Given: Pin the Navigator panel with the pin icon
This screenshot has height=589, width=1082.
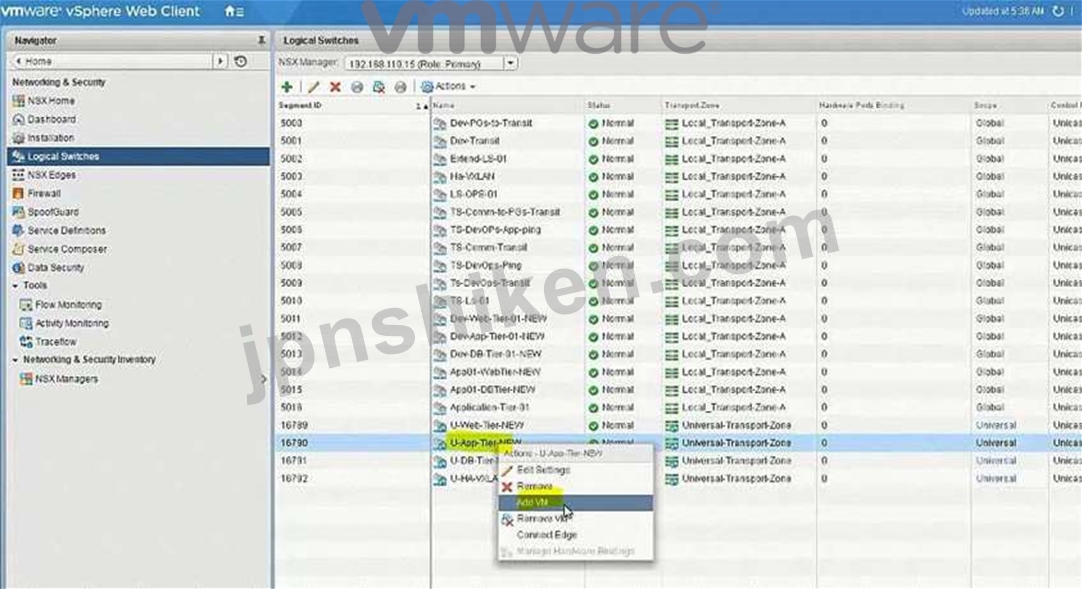Looking at the screenshot, I should [x=262, y=41].
